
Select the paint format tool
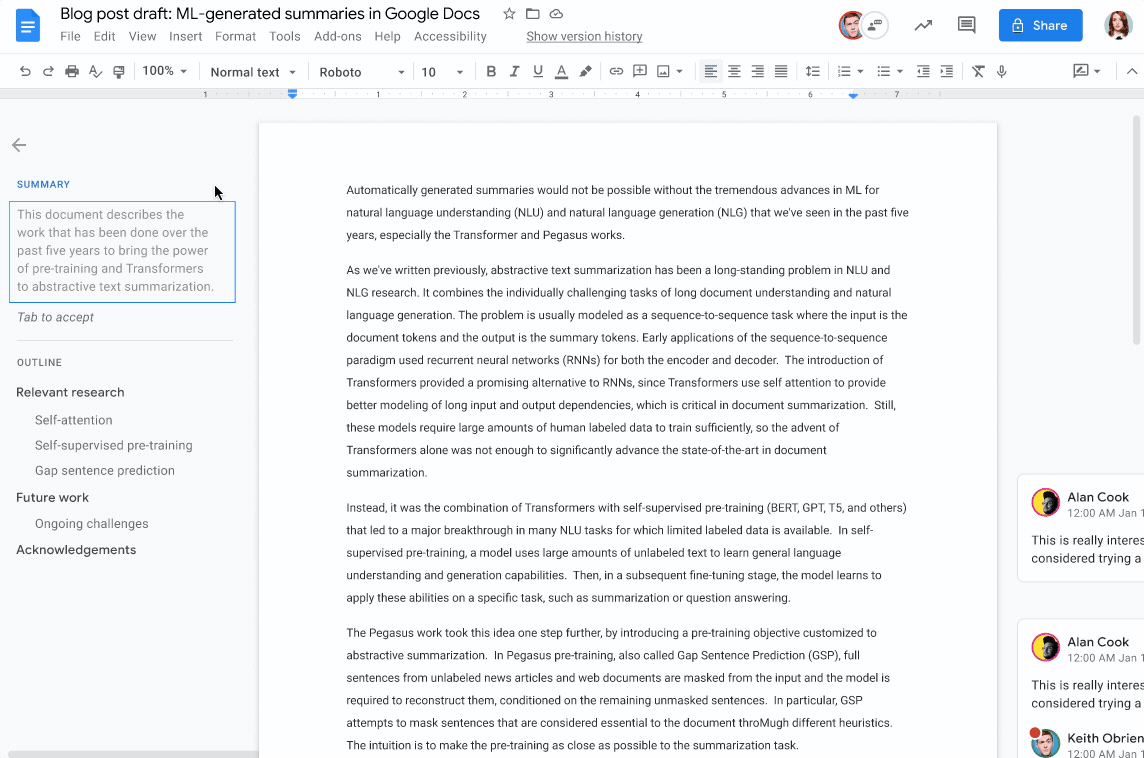tap(118, 71)
